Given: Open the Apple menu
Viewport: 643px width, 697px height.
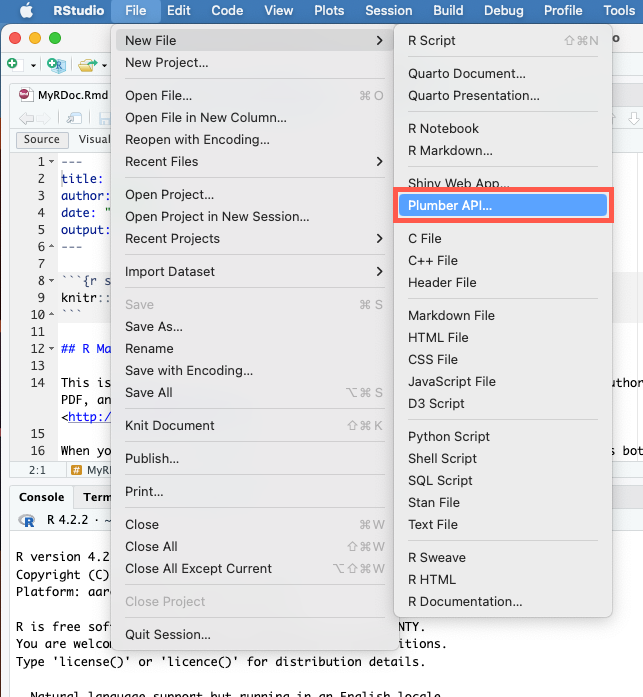Looking at the screenshot, I should (x=26, y=11).
